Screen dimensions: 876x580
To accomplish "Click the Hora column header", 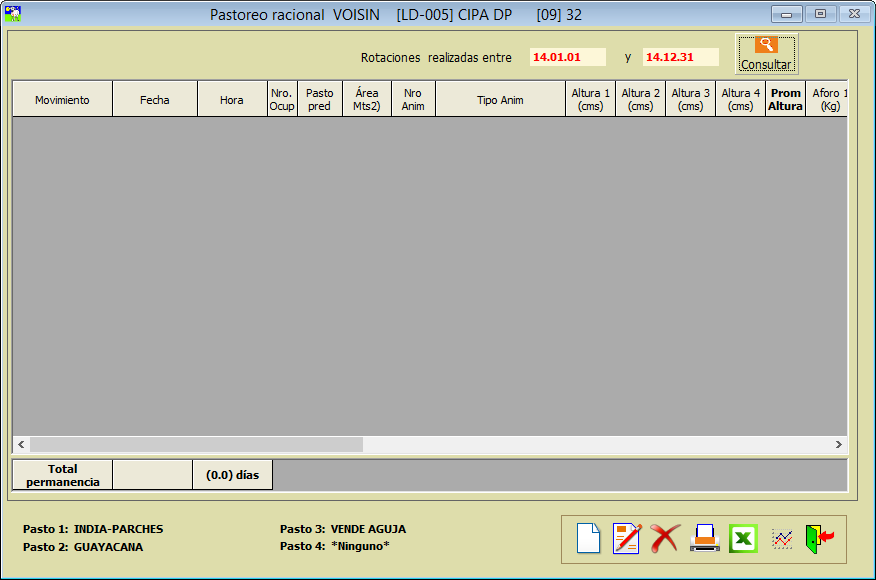I will [232, 100].
